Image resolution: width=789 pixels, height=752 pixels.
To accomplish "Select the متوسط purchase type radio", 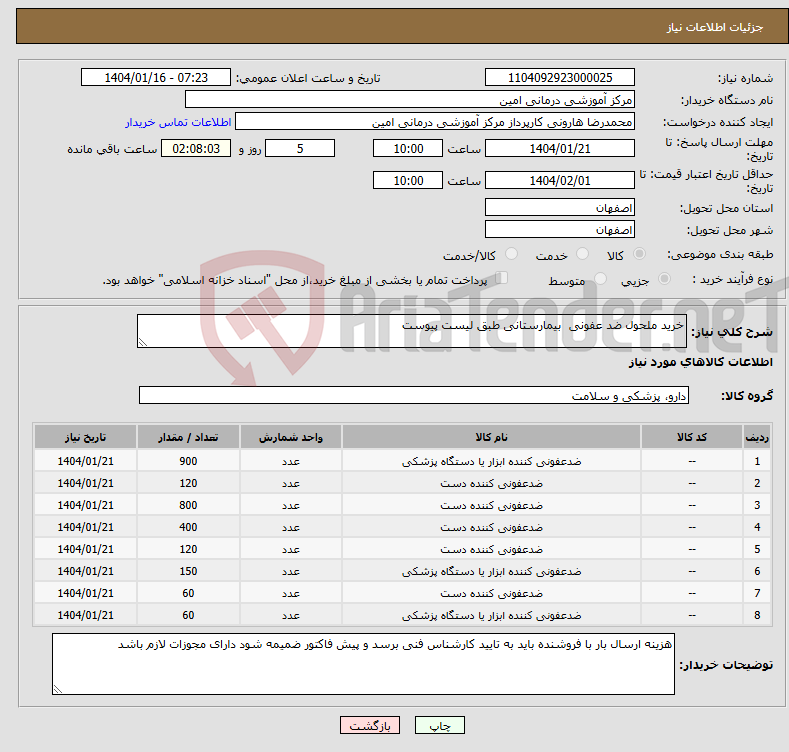I will pyautogui.click(x=600, y=278).
